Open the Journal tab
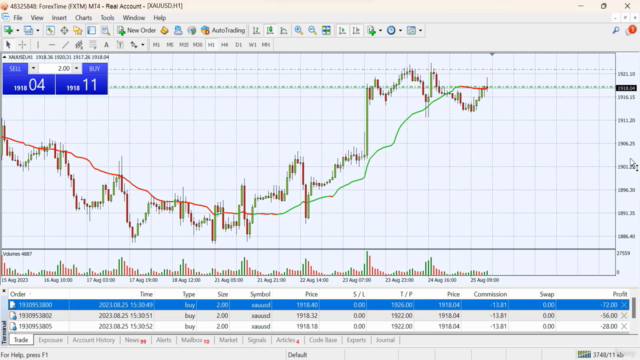The image size is (640, 360). click(x=385, y=340)
